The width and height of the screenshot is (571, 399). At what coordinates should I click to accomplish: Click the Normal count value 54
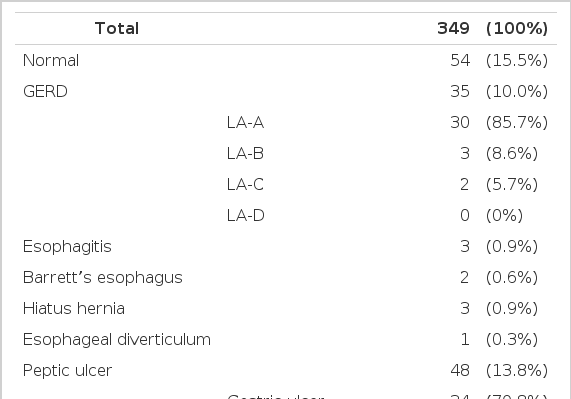(x=460, y=60)
